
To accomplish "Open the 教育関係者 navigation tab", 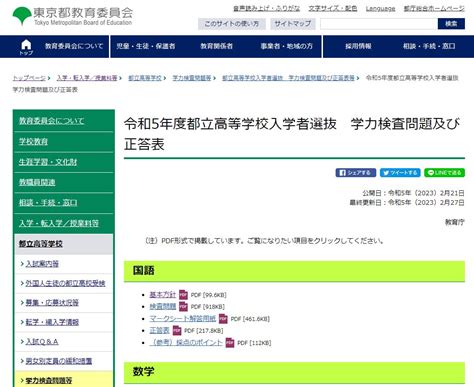I will pyautogui.click(x=216, y=46).
